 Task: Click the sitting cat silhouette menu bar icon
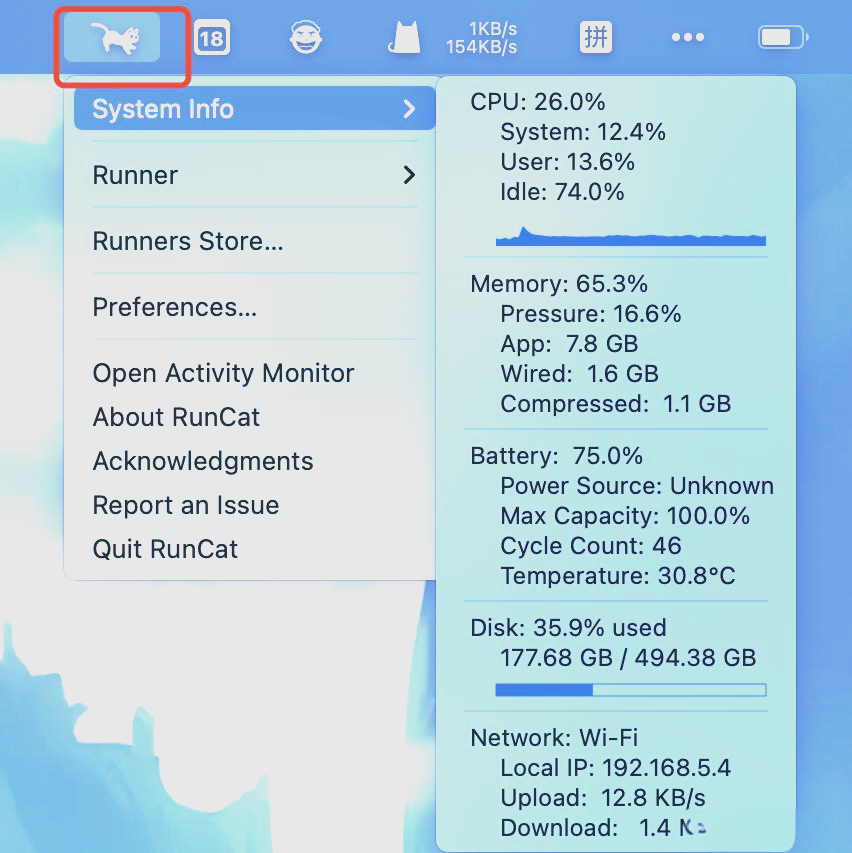[x=404, y=38]
